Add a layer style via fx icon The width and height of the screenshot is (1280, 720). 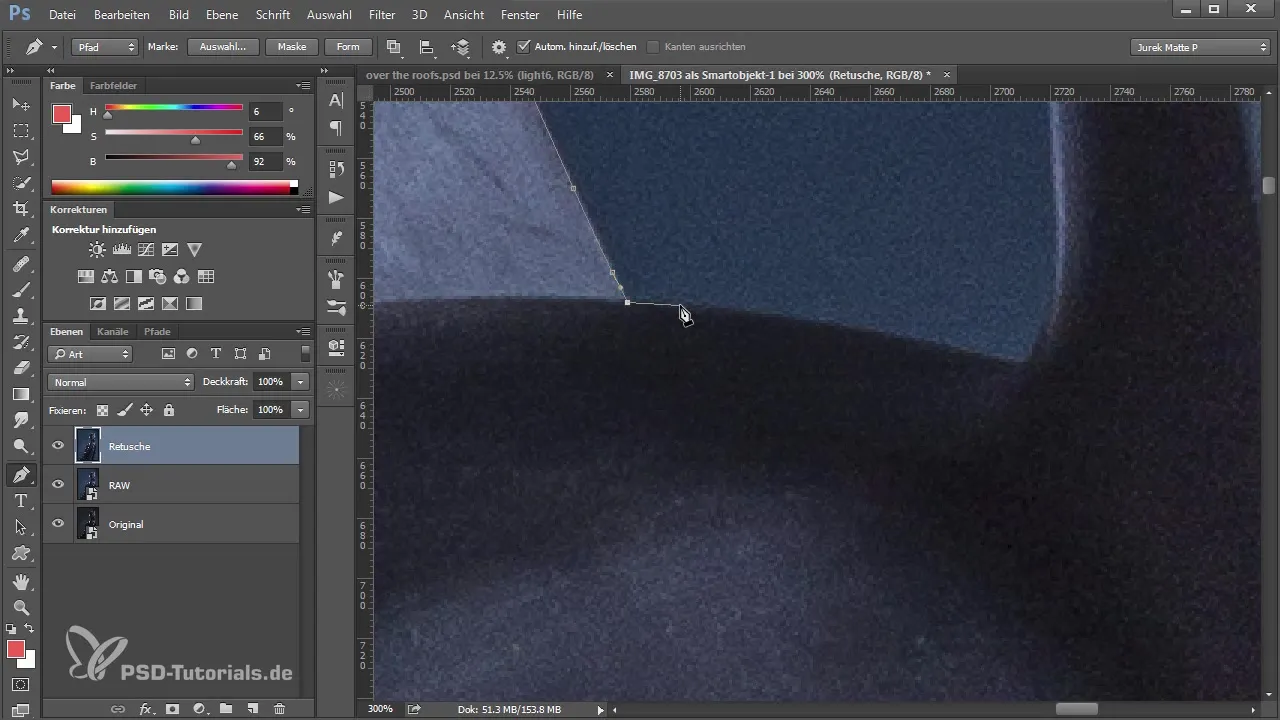[x=145, y=708]
